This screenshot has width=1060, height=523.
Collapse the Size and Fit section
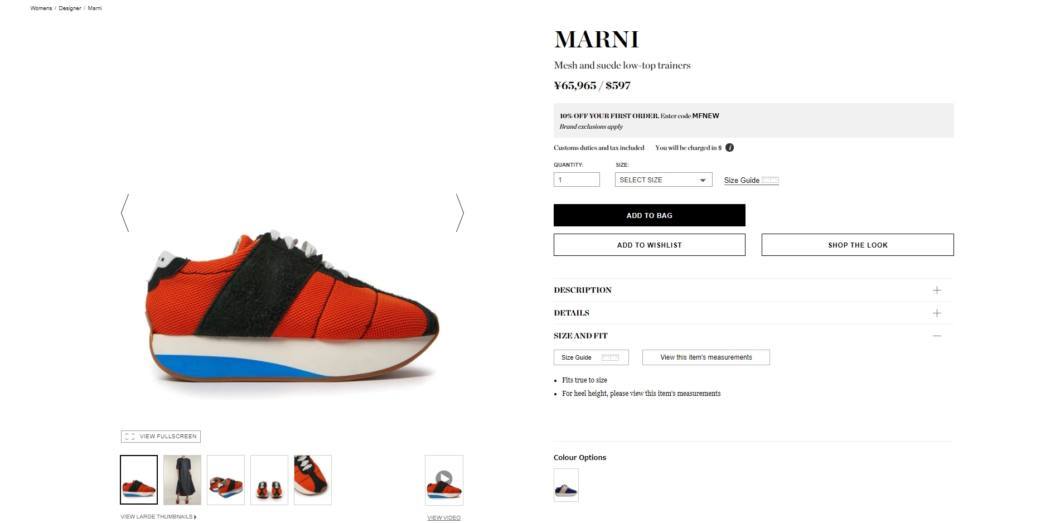pos(936,336)
